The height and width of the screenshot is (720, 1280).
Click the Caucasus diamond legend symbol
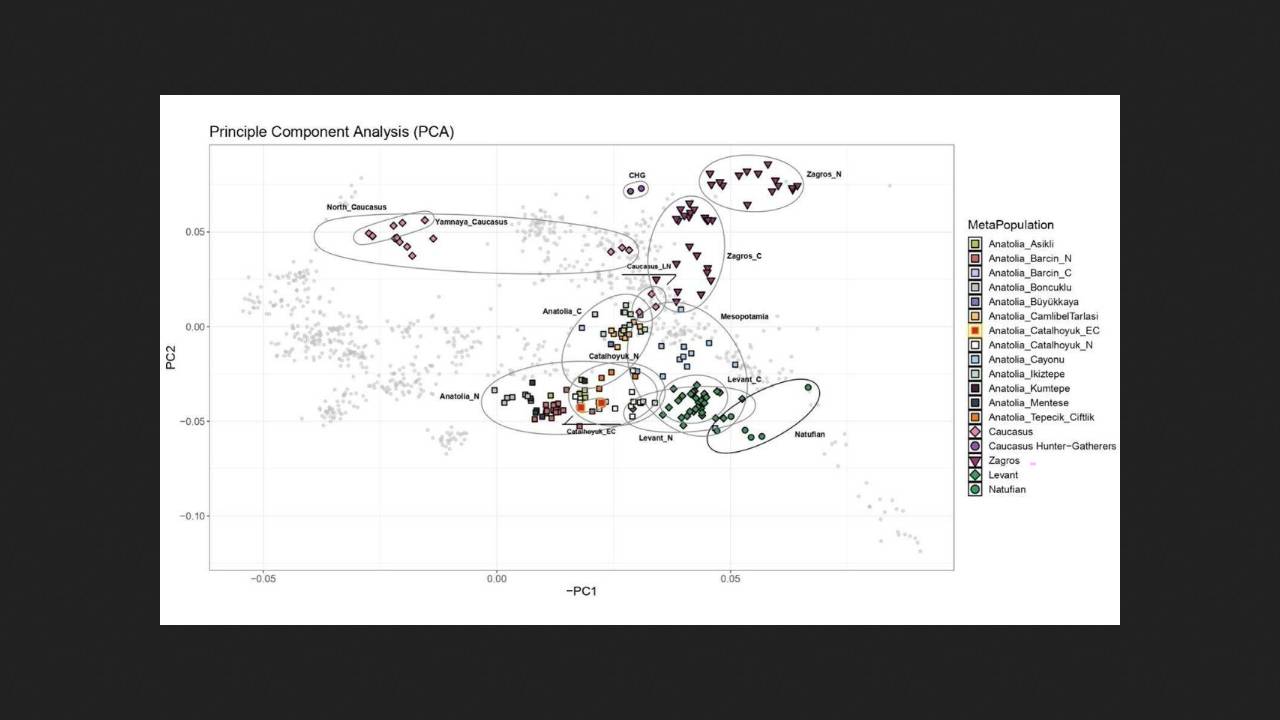click(975, 432)
